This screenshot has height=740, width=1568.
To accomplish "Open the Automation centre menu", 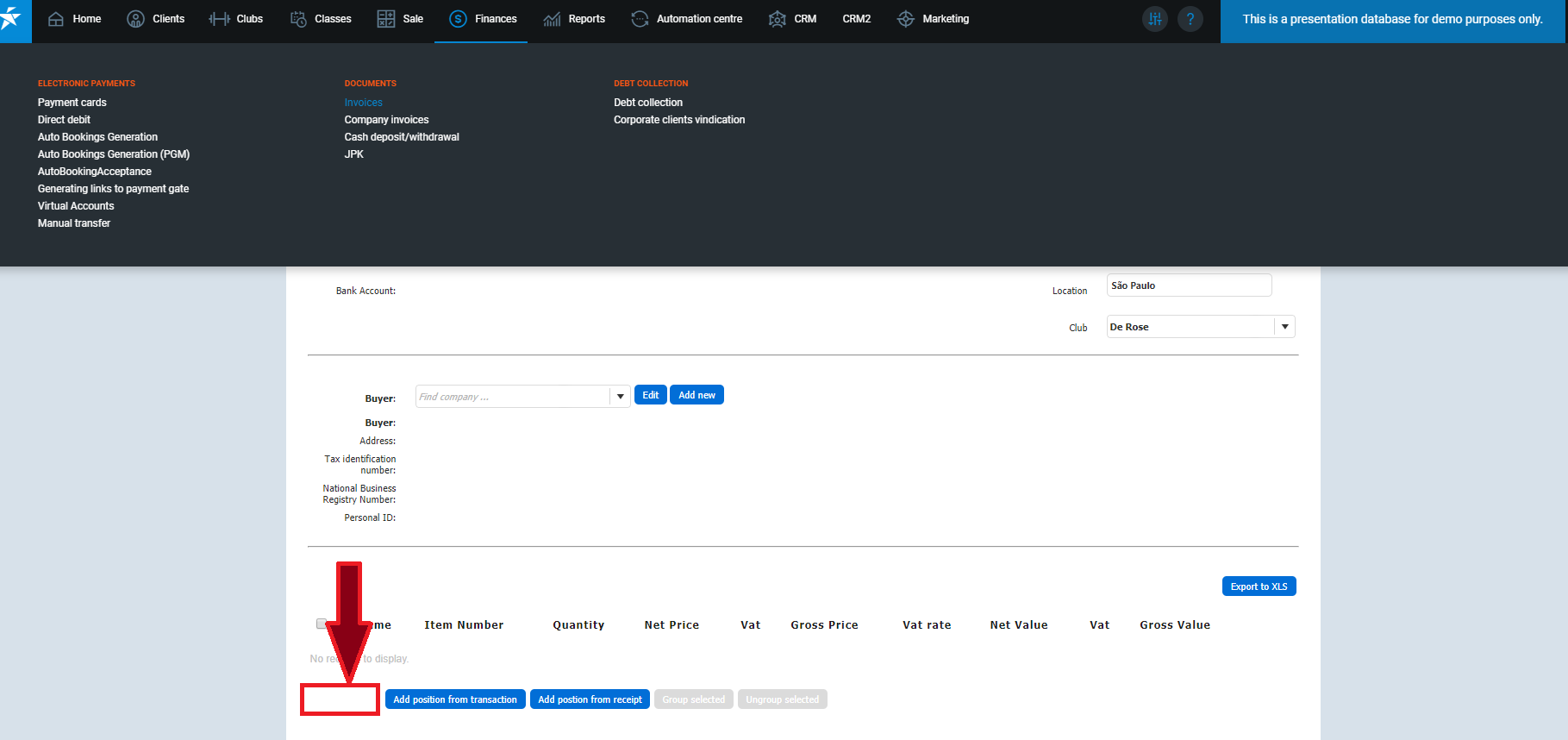I will pos(687,19).
